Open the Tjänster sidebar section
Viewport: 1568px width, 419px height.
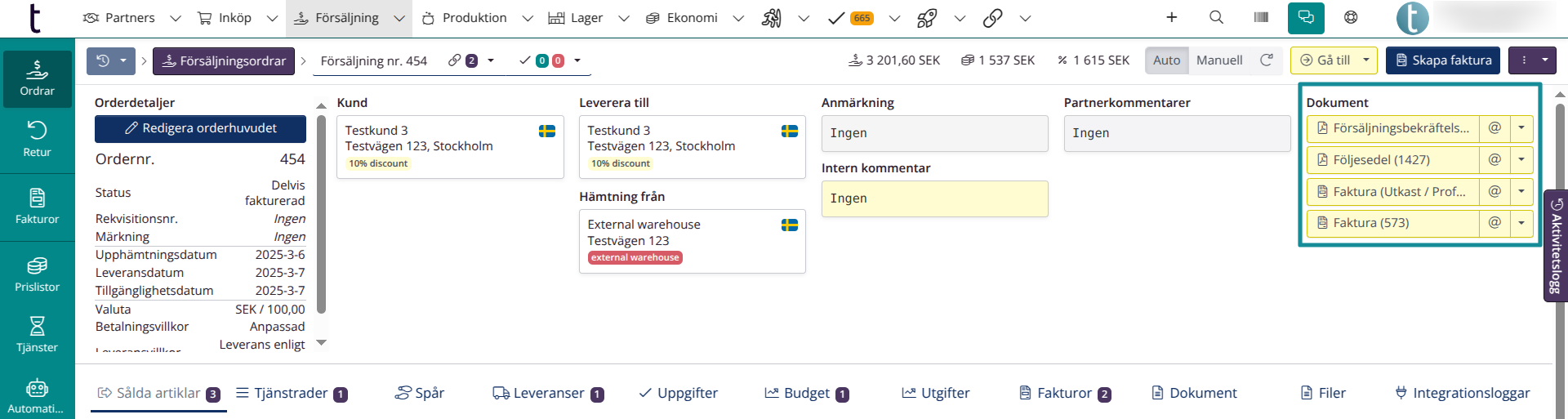[38, 335]
